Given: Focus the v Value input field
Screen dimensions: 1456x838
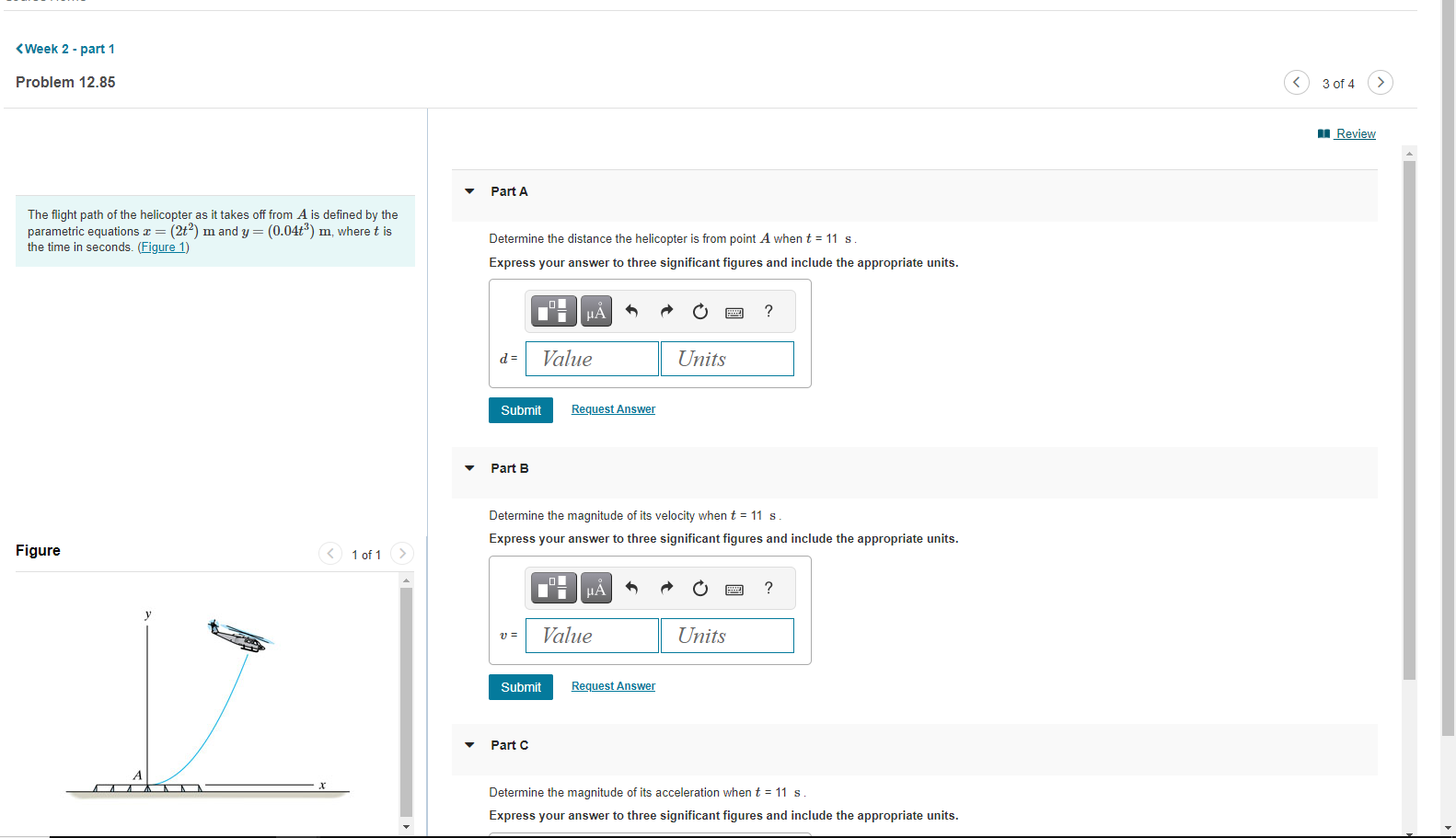Looking at the screenshot, I should pos(592,636).
